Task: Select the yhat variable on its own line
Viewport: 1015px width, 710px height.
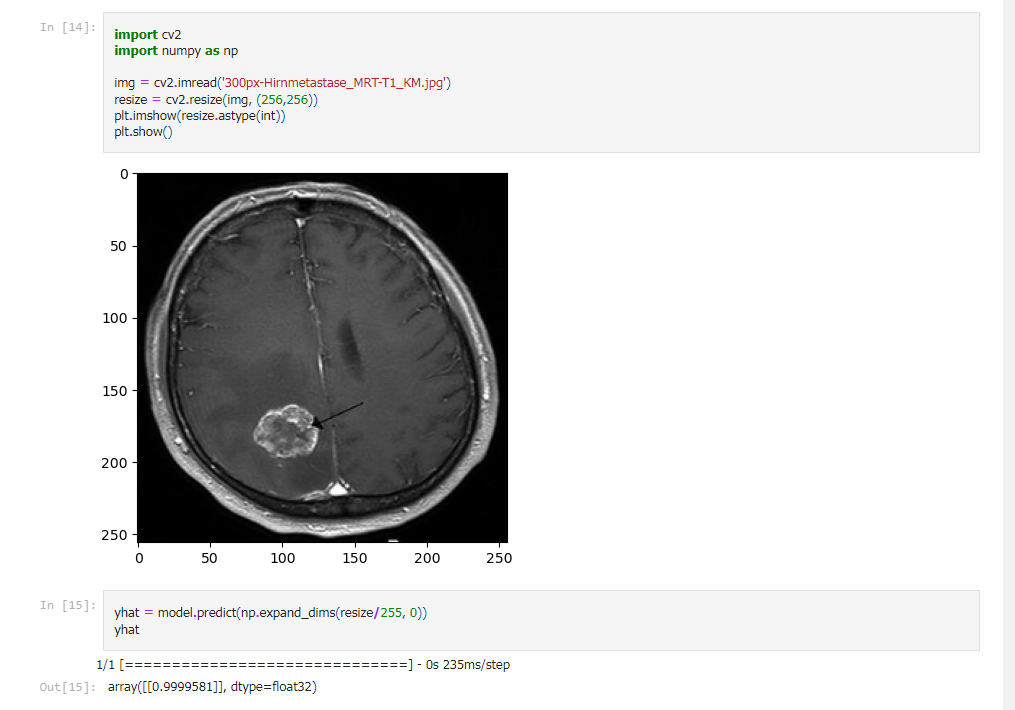Action: click(126, 629)
